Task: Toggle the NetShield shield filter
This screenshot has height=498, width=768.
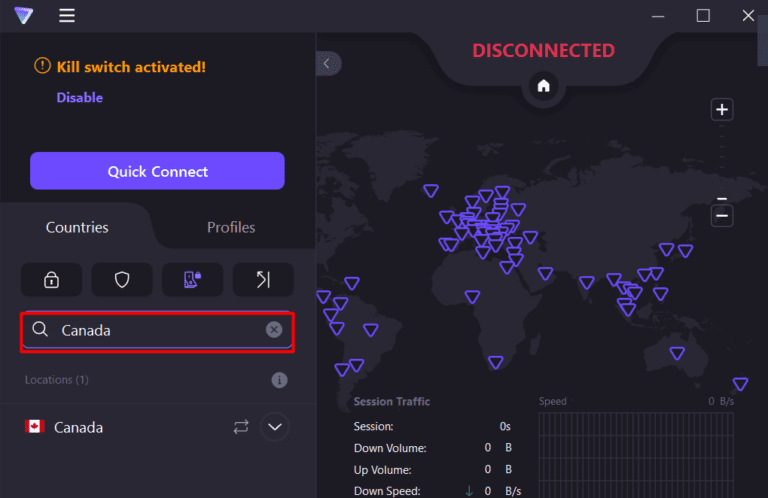Action: click(122, 280)
